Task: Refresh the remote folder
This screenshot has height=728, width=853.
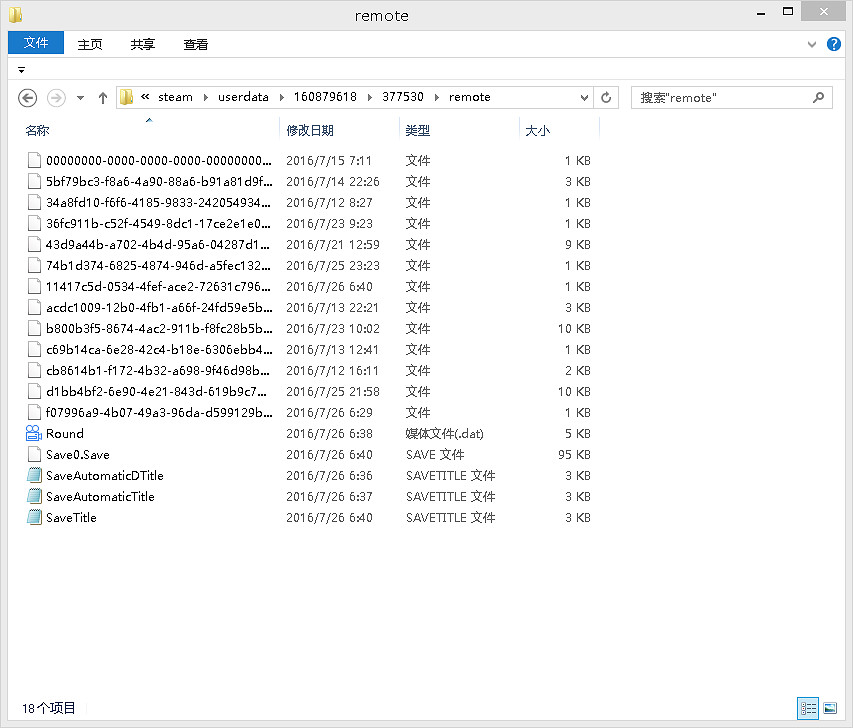Action: pyautogui.click(x=607, y=97)
